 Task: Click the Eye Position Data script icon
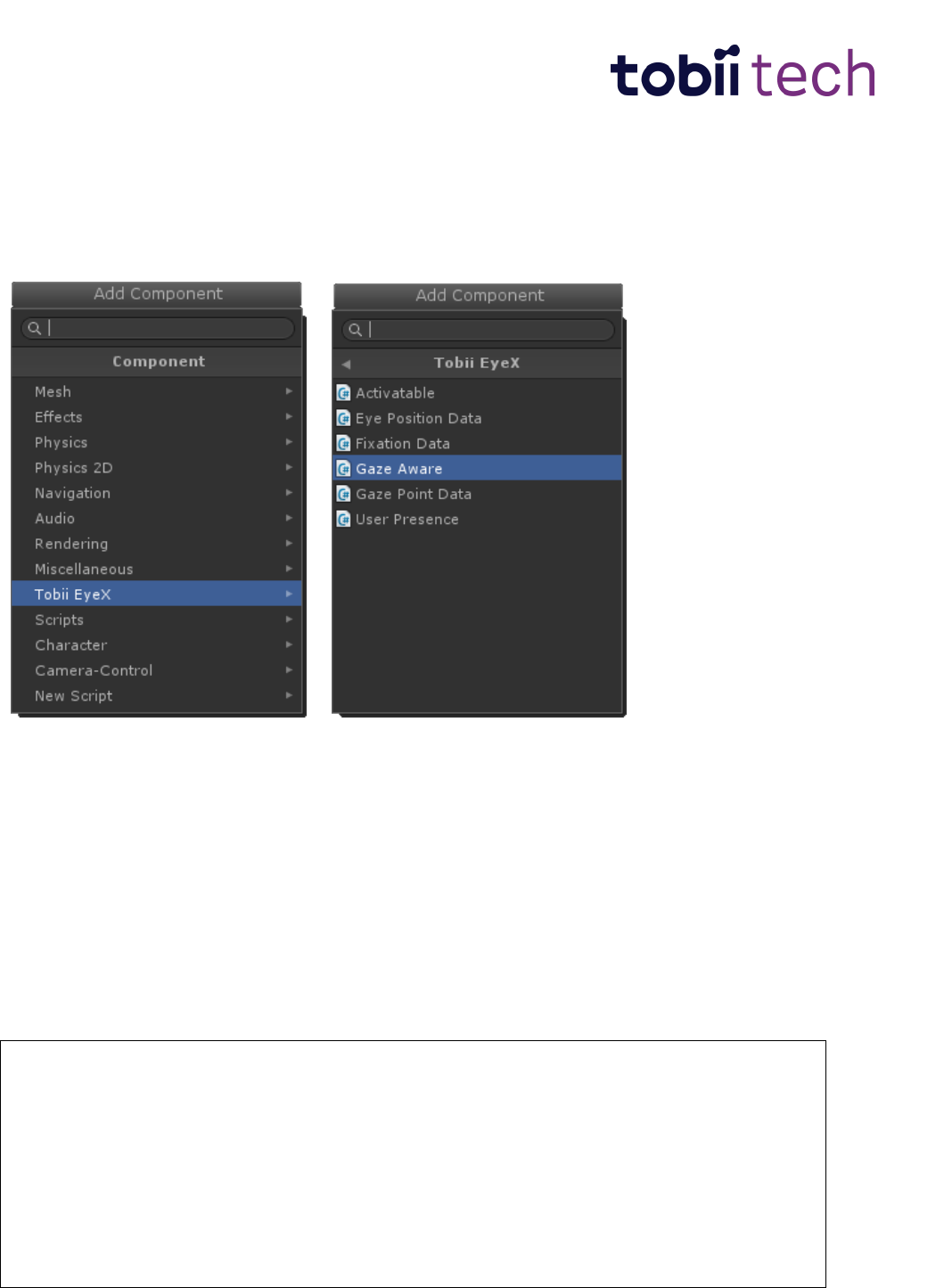coord(343,418)
